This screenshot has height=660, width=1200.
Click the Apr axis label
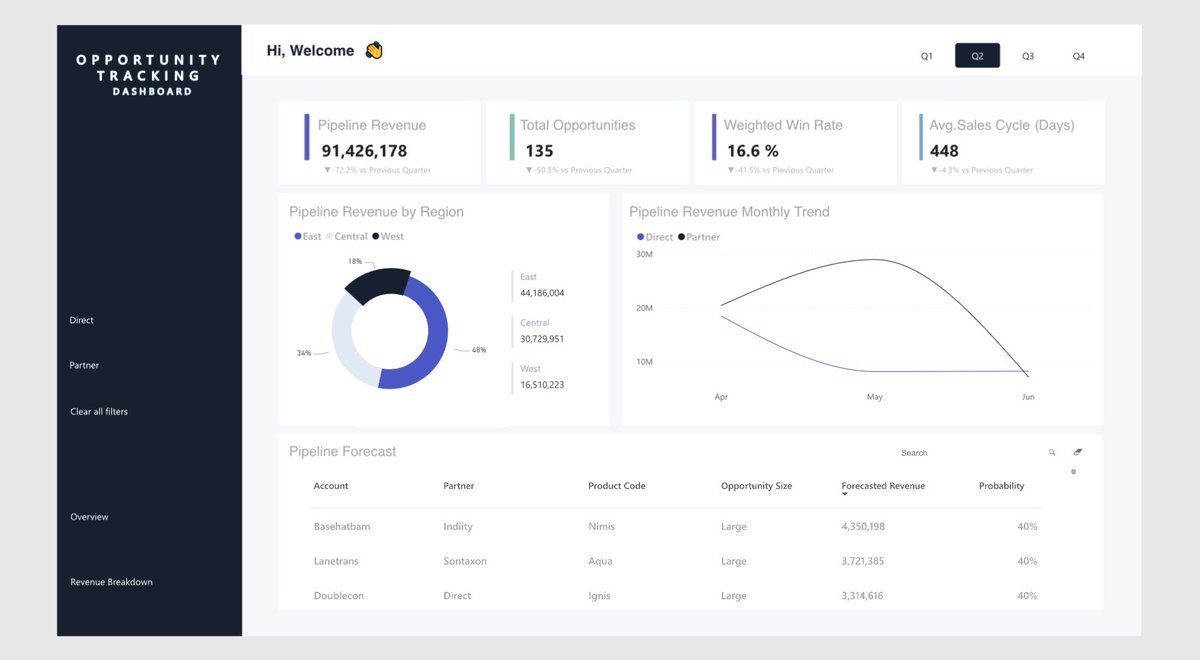(721, 397)
